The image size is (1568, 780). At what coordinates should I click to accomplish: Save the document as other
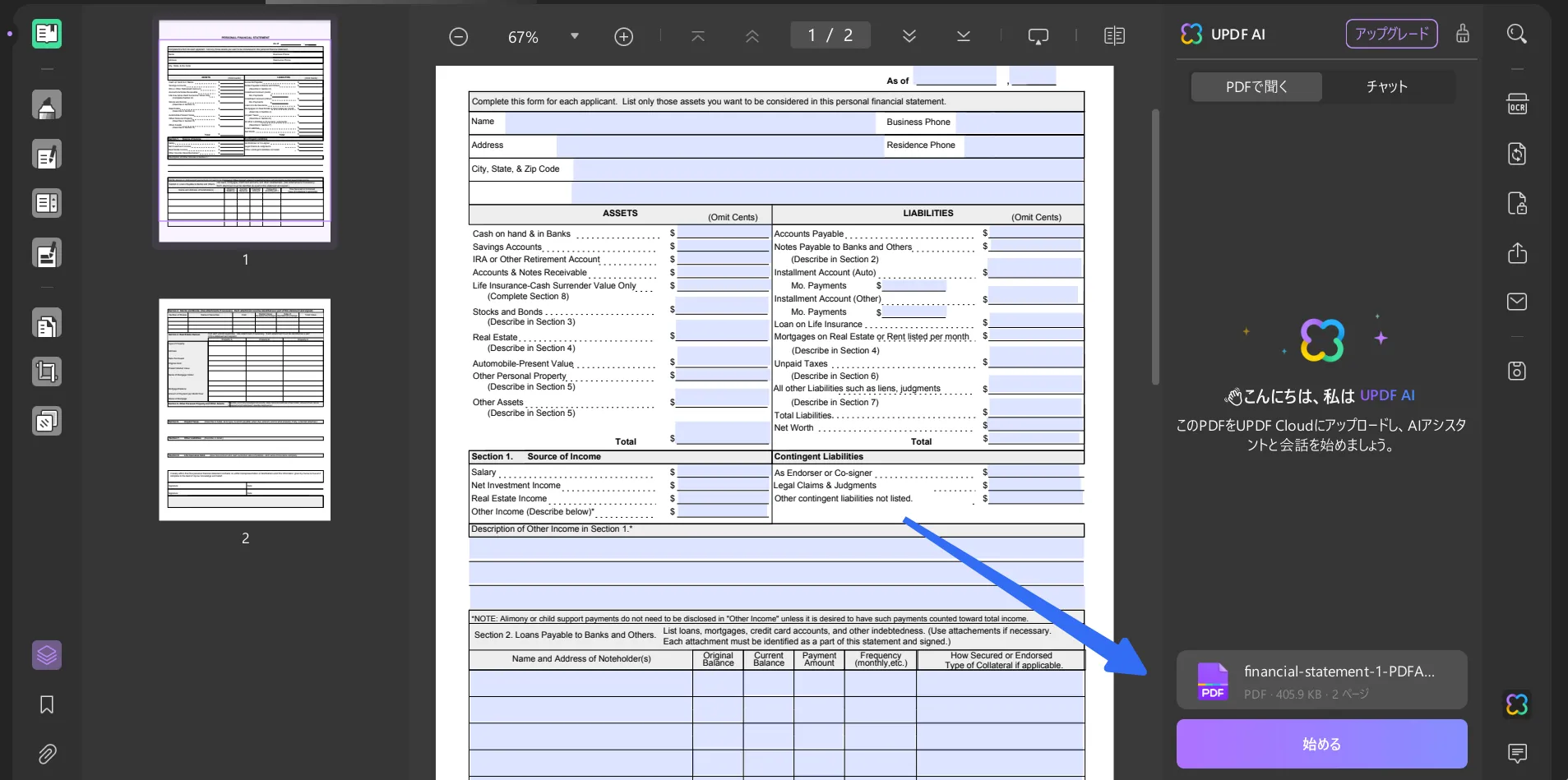pos(1517,371)
